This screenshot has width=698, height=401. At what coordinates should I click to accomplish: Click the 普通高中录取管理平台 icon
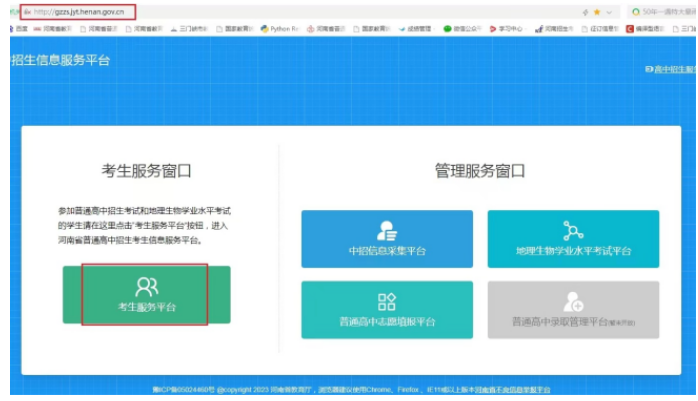coord(573,301)
